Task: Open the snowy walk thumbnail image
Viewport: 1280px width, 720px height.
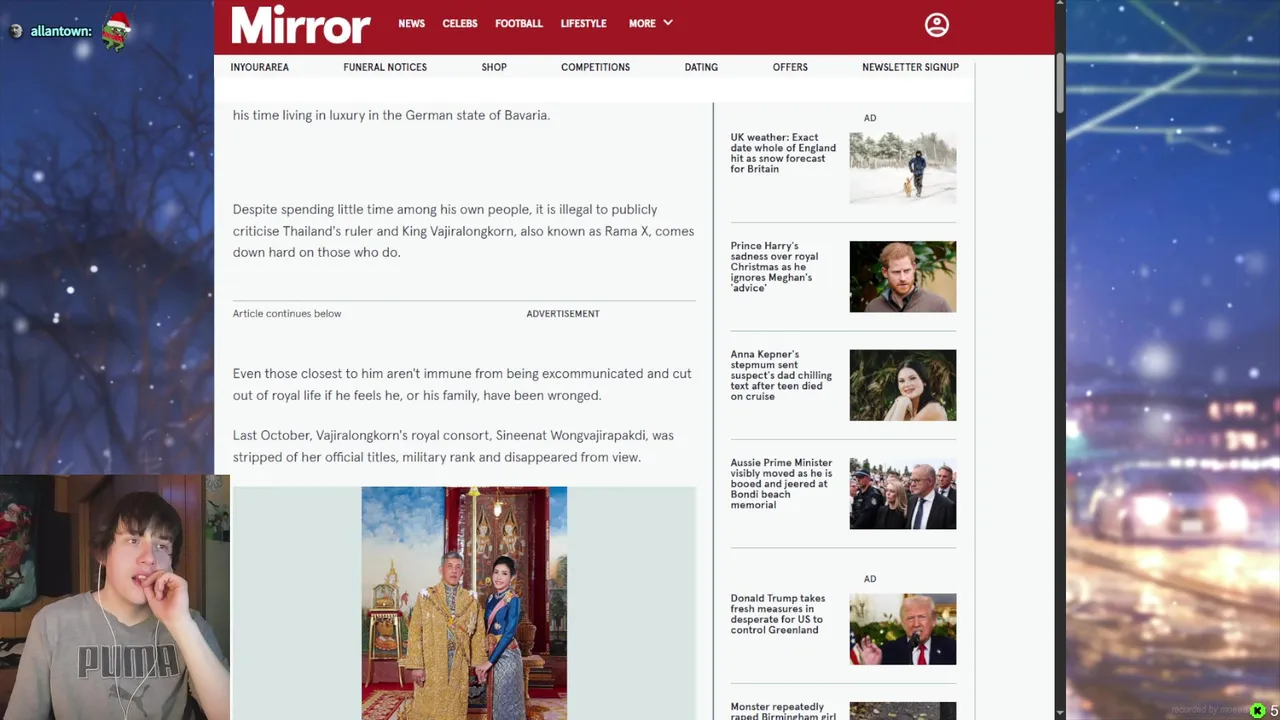Action: (902, 168)
